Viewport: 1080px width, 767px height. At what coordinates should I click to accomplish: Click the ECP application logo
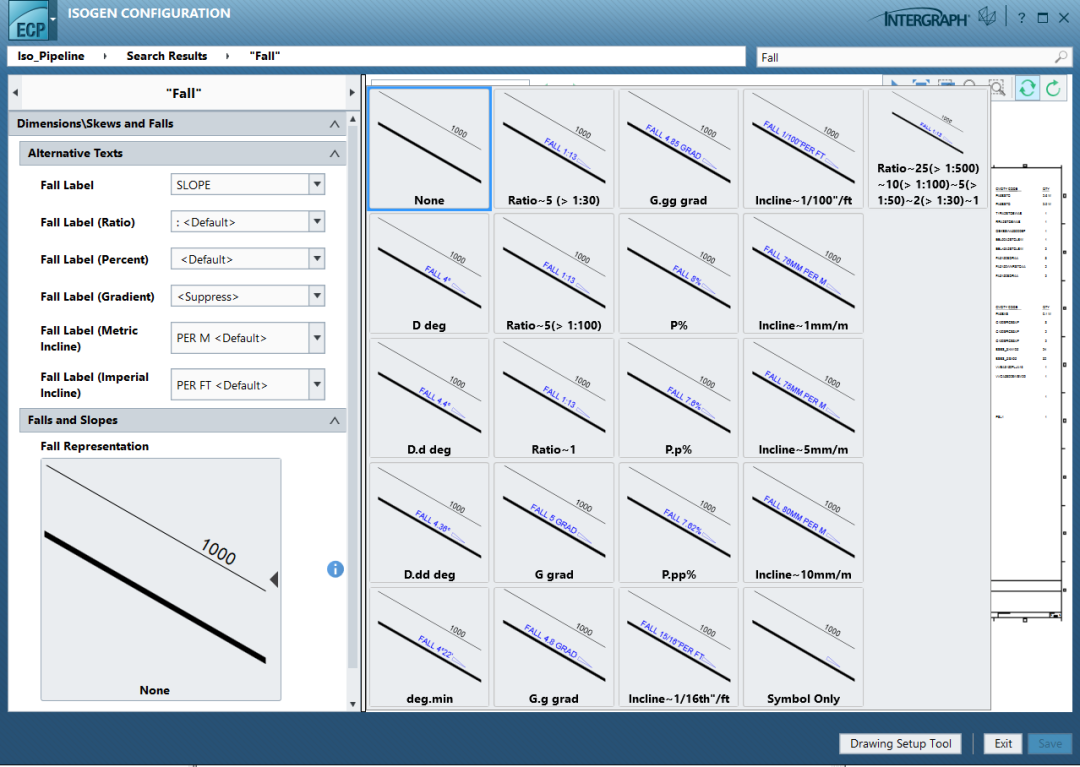coord(28,21)
